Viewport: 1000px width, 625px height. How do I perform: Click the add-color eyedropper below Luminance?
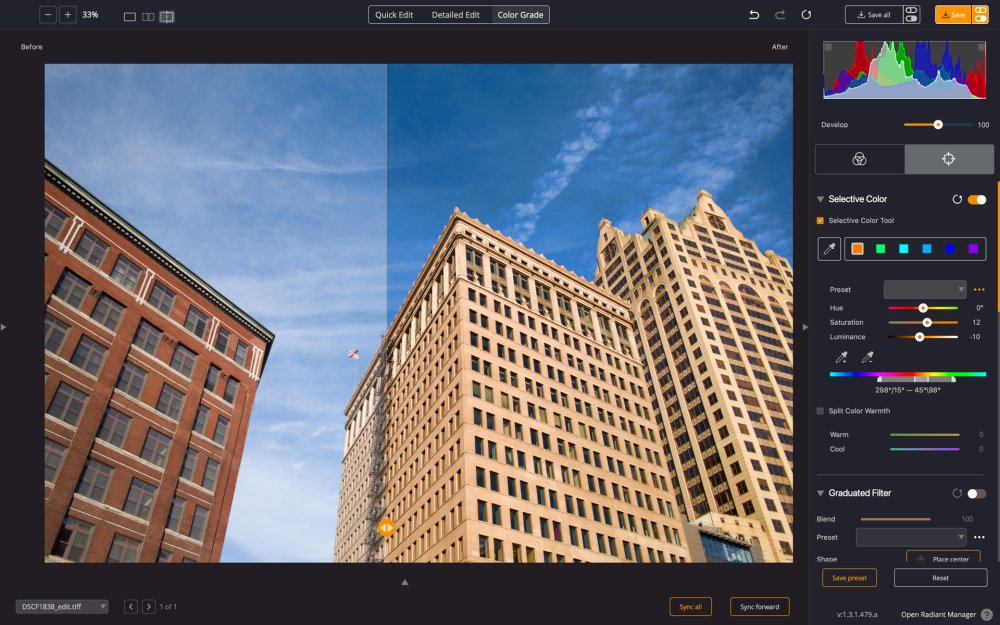click(843, 355)
